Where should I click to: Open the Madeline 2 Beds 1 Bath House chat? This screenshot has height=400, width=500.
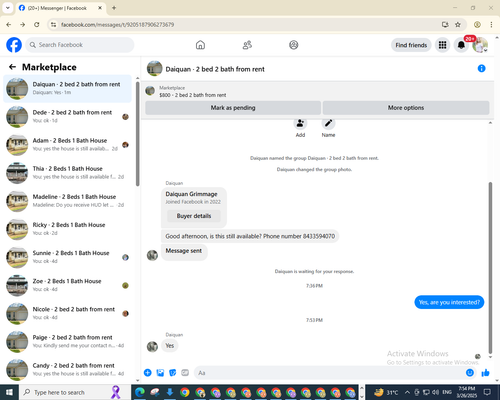click(x=67, y=201)
